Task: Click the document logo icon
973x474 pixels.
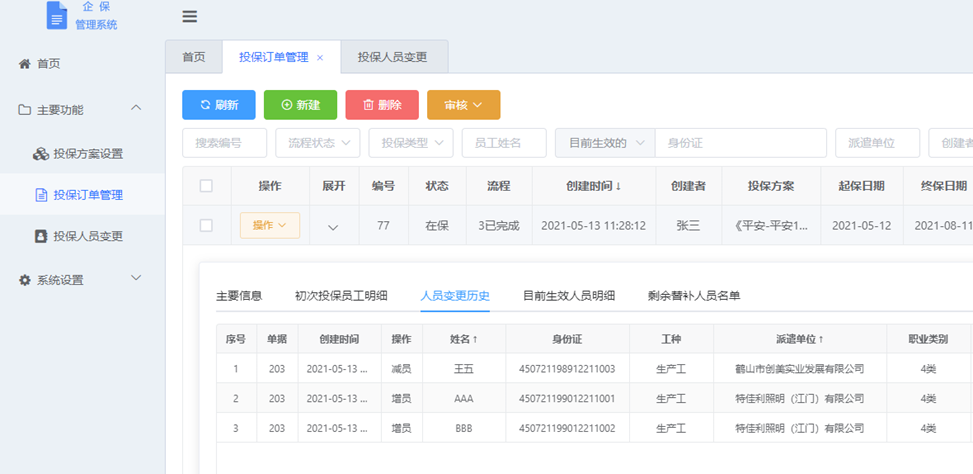Action: coord(57,15)
